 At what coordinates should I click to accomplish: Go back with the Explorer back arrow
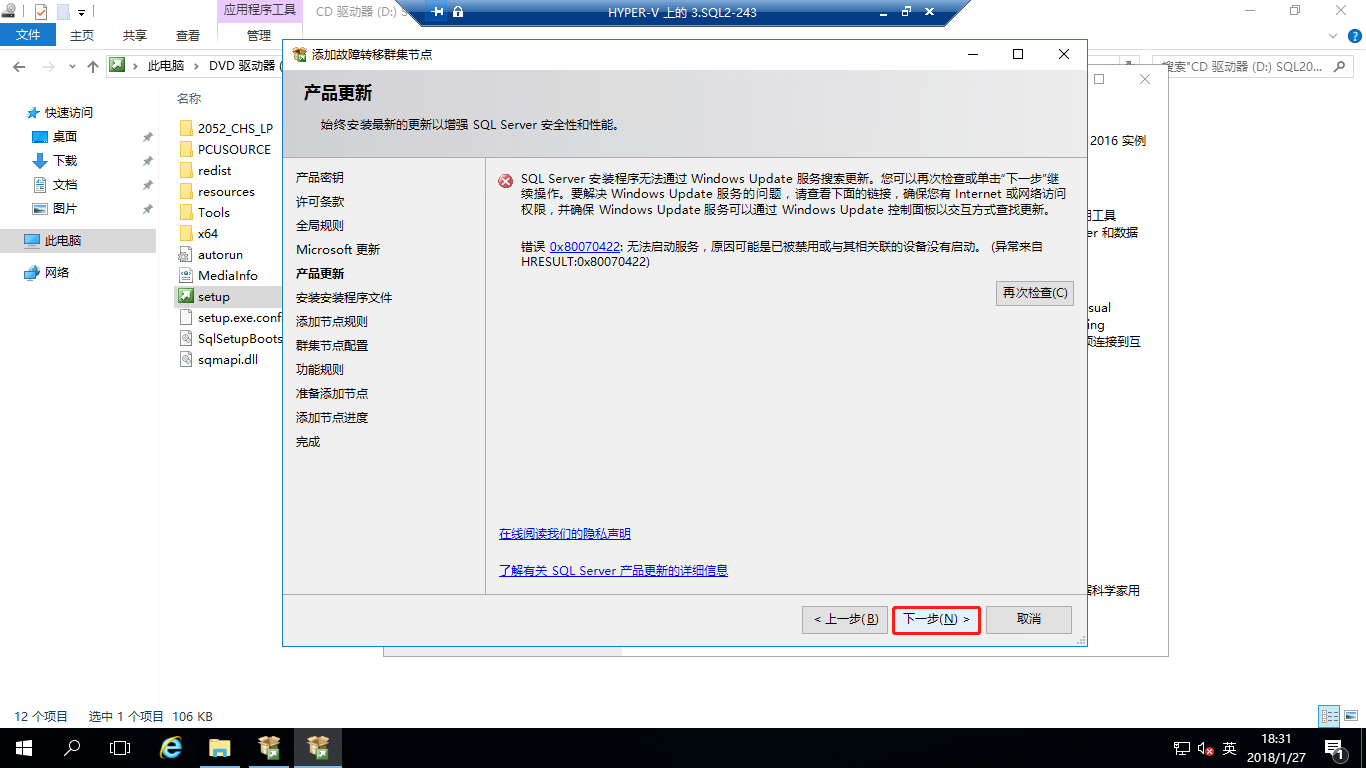(x=18, y=66)
